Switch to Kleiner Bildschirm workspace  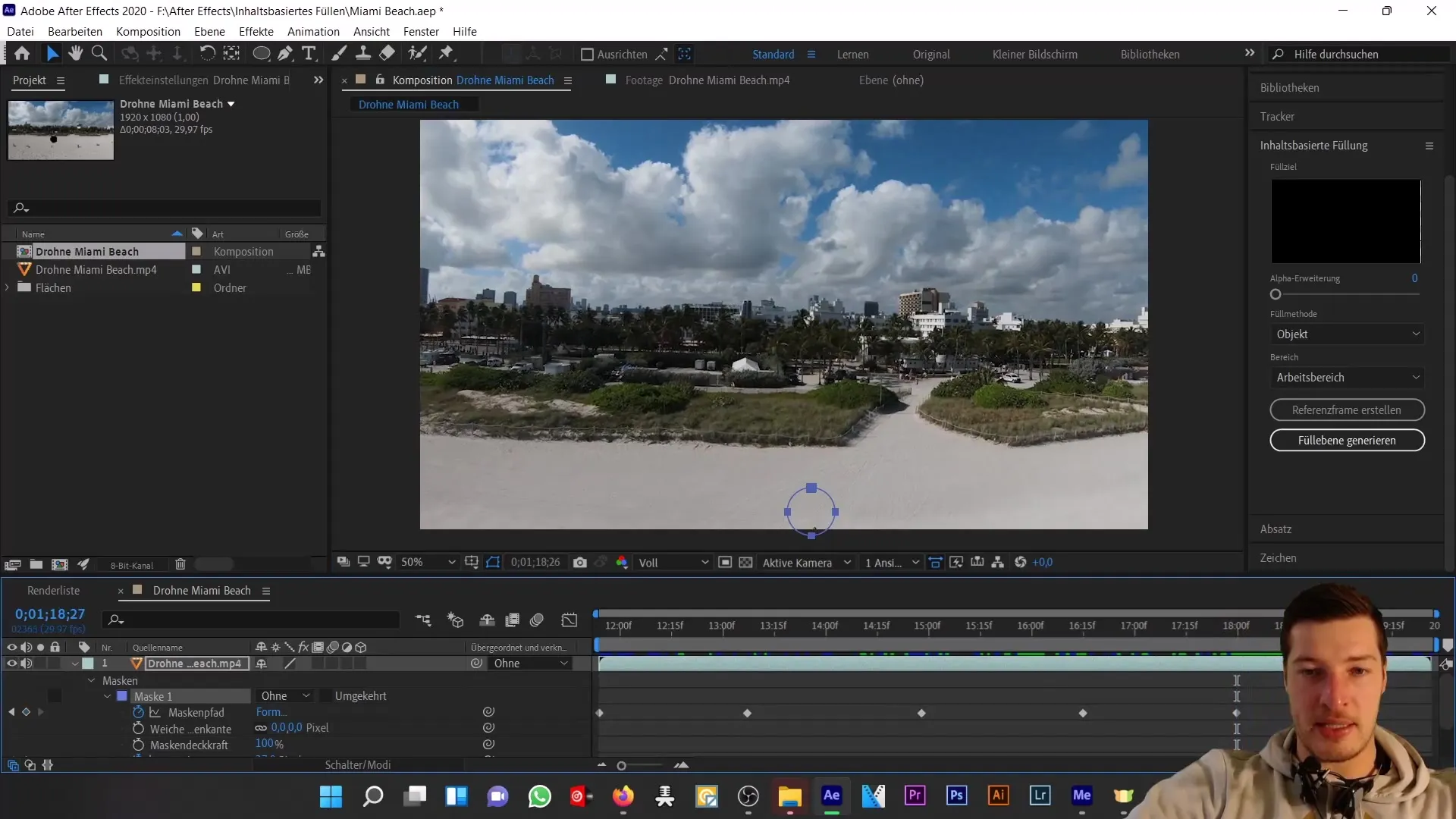pyautogui.click(x=1034, y=55)
